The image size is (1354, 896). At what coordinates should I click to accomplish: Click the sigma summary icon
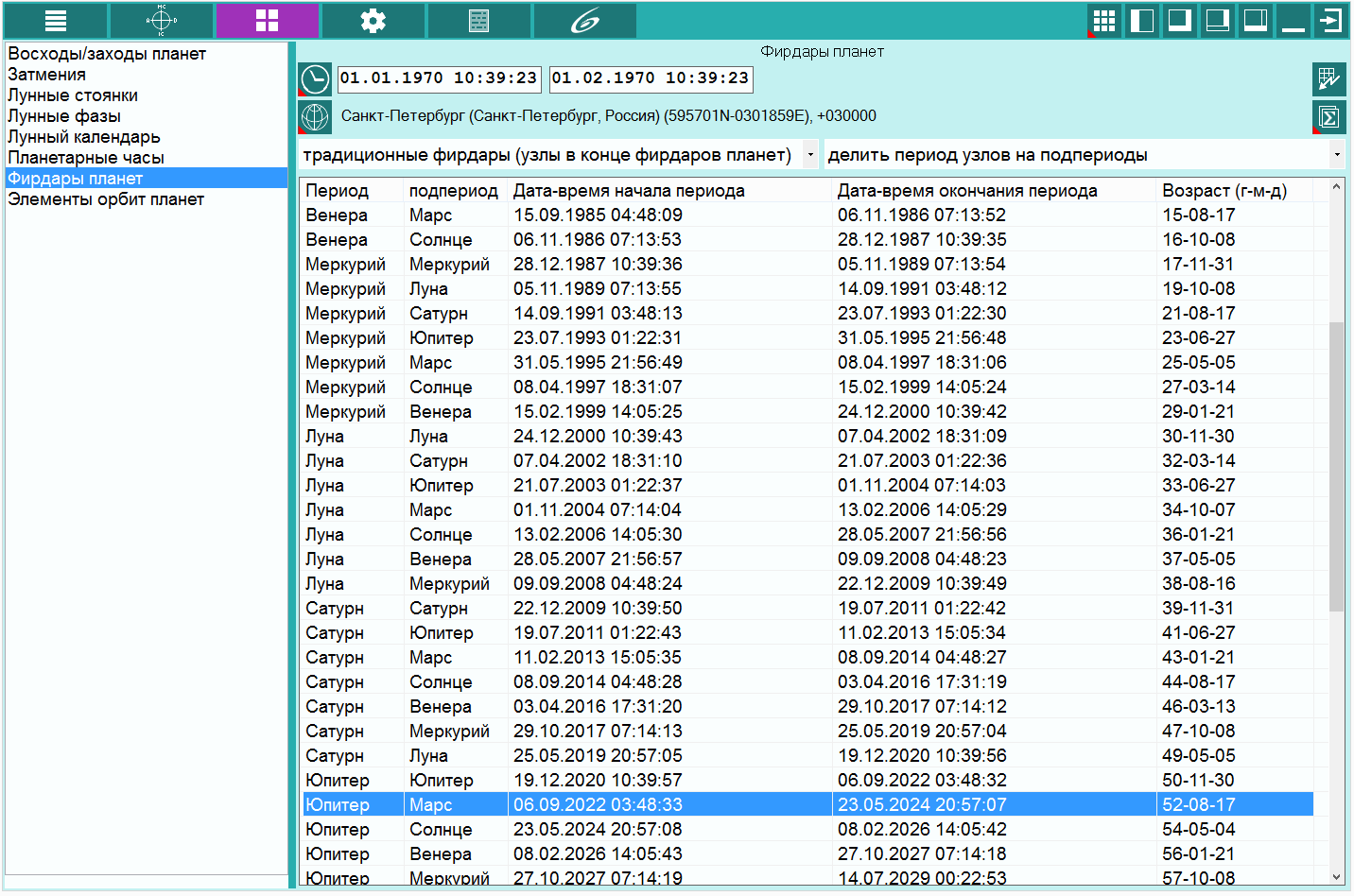(x=1328, y=117)
